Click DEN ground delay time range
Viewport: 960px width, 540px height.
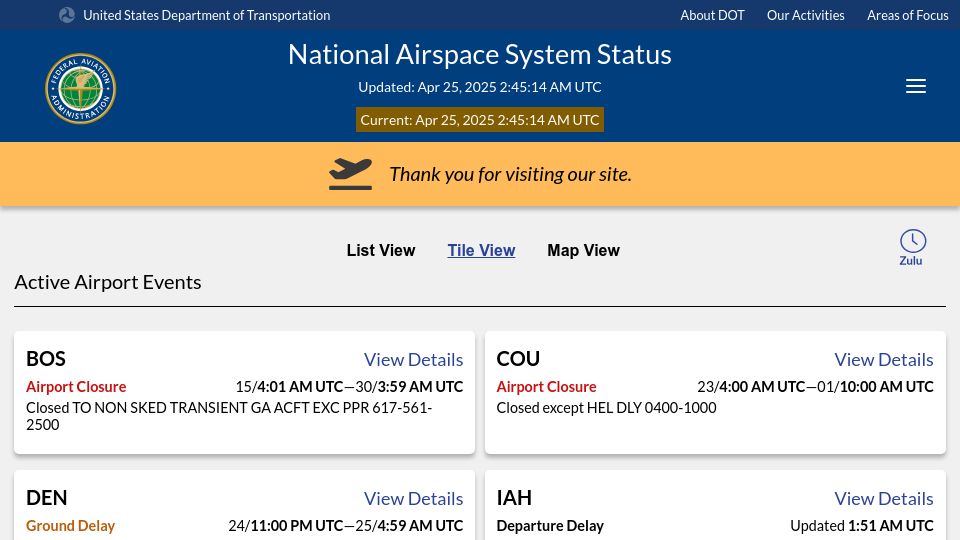345,526
